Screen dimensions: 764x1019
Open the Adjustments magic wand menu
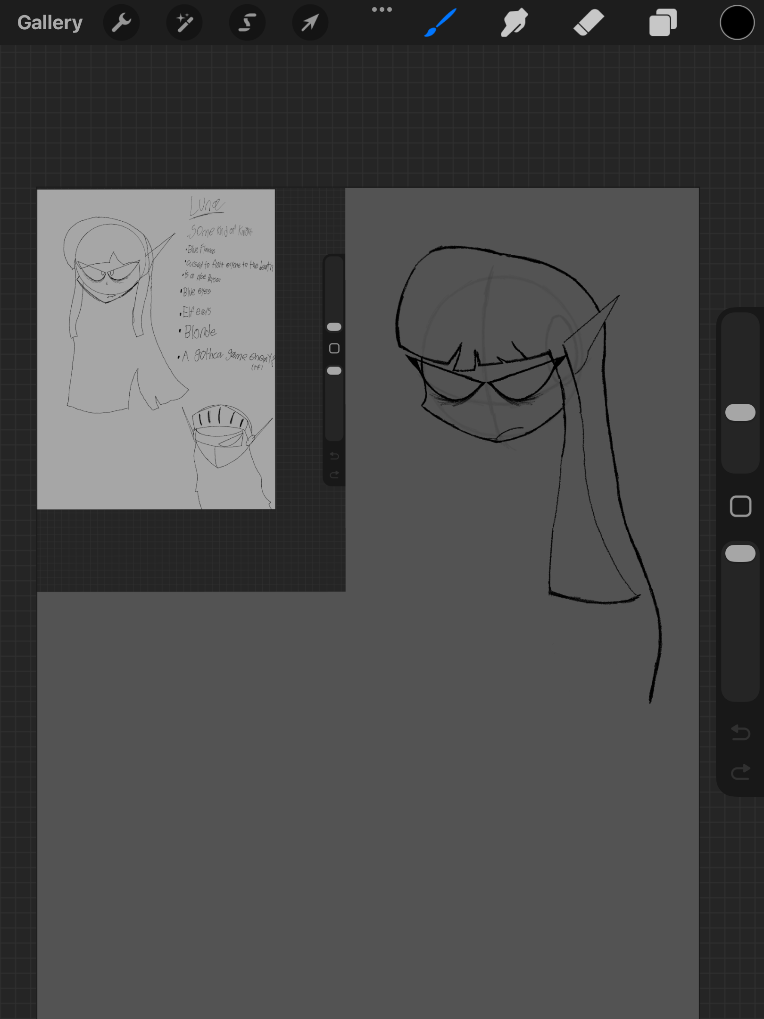[185, 23]
